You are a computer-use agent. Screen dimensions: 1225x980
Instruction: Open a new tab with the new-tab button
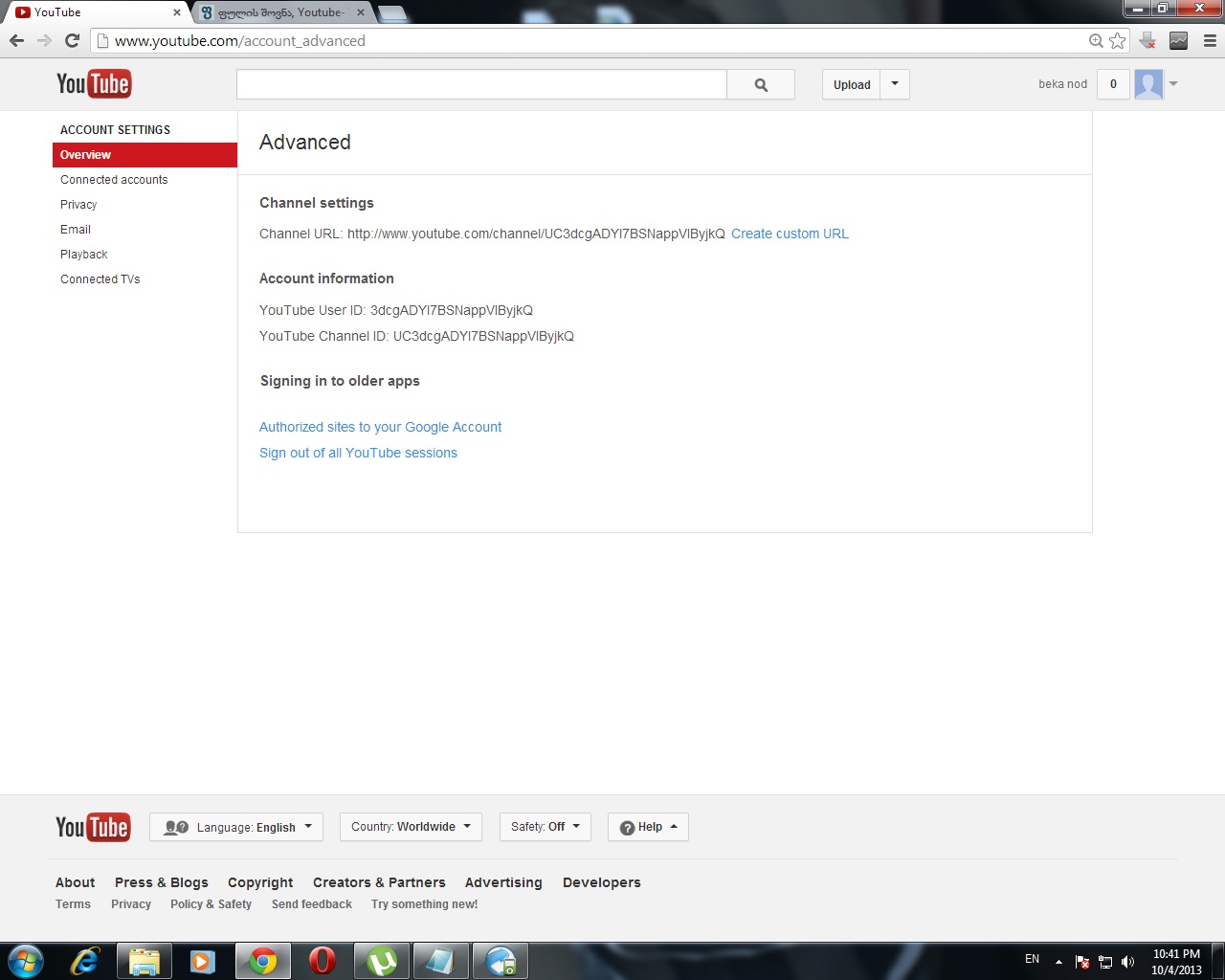(x=392, y=13)
